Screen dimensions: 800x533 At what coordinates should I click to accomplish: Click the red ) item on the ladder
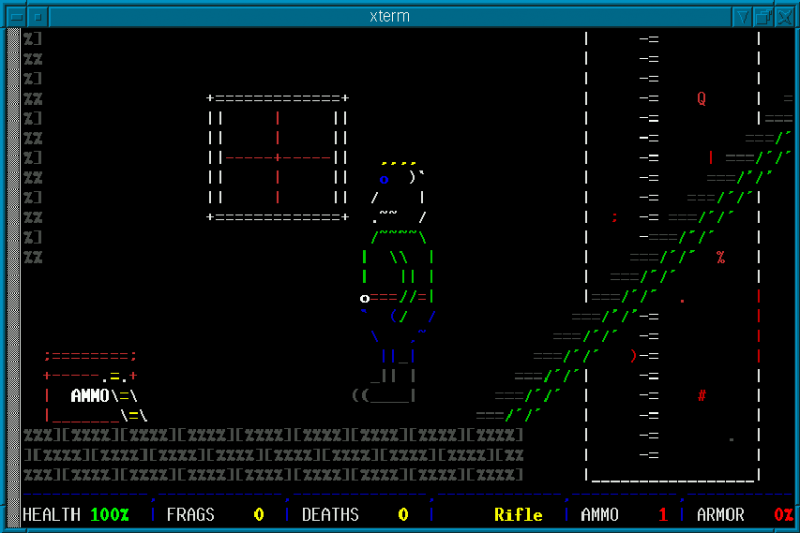[x=633, y=356]
